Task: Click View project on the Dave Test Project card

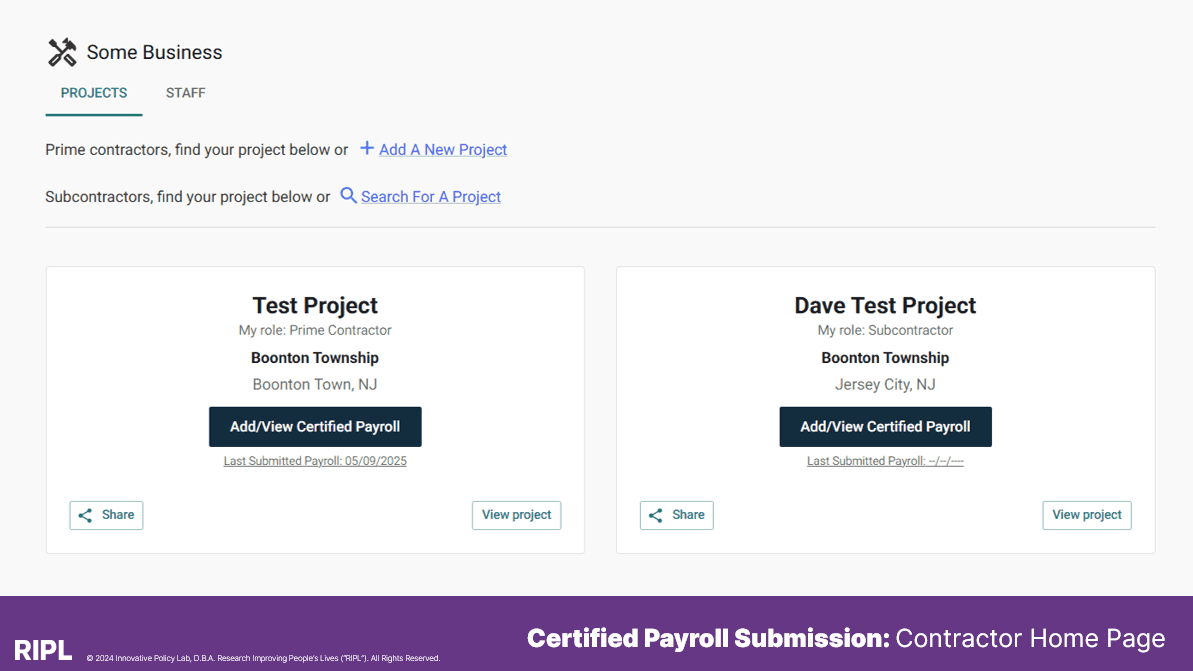Action: point(1086,515)
